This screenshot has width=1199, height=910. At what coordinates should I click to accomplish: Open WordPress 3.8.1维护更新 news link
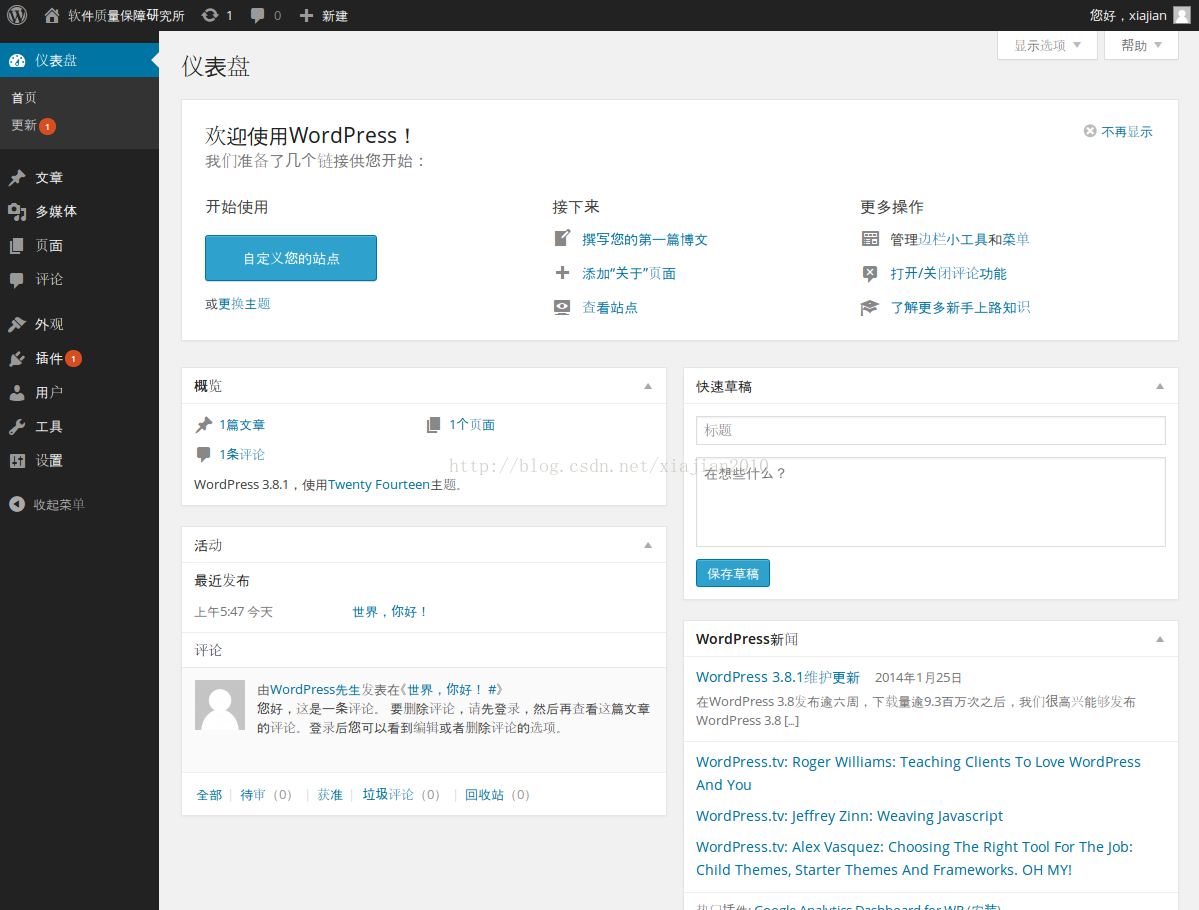tap(778, 677)
